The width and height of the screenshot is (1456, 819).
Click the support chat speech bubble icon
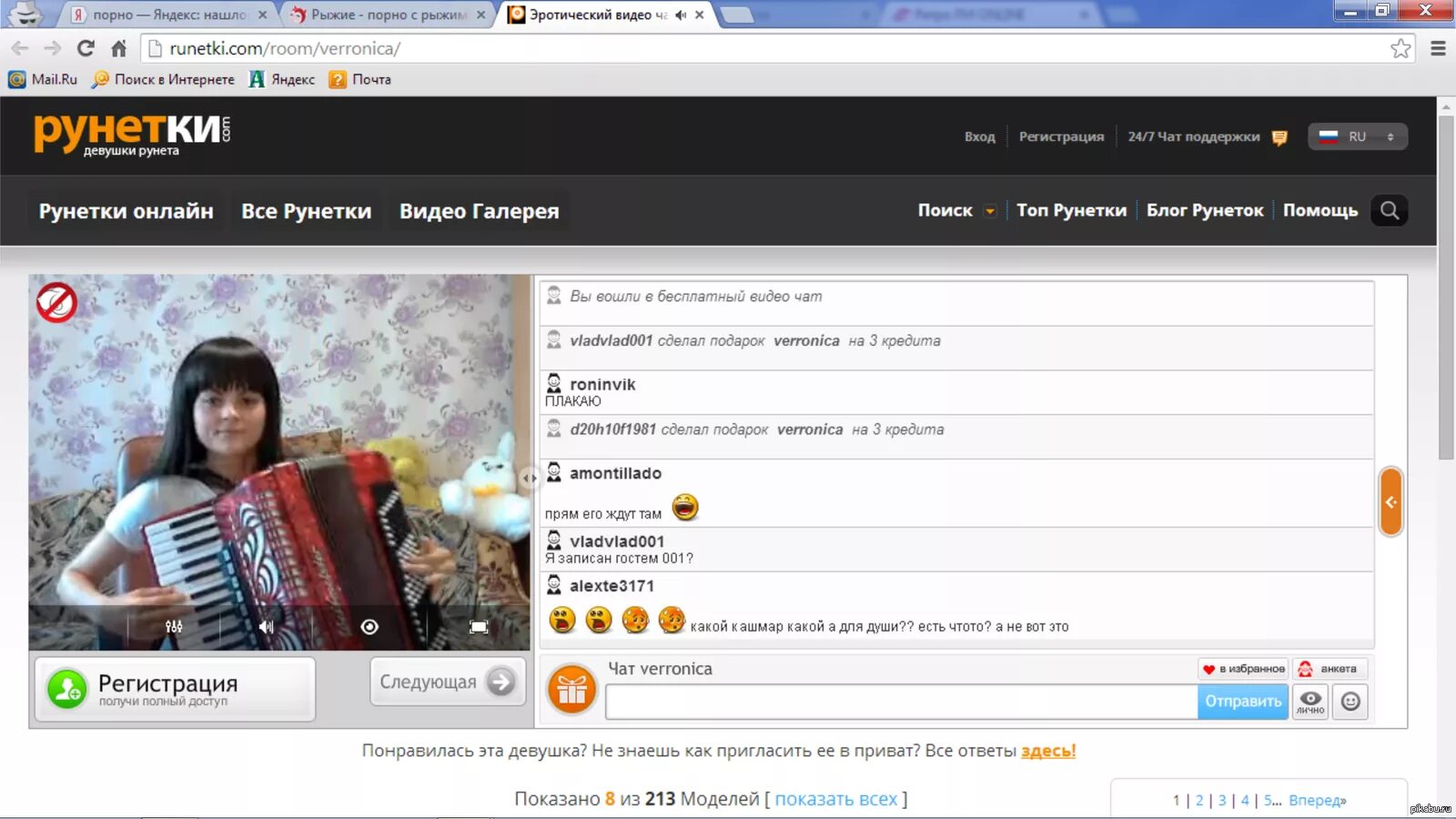click(1279, 137)
